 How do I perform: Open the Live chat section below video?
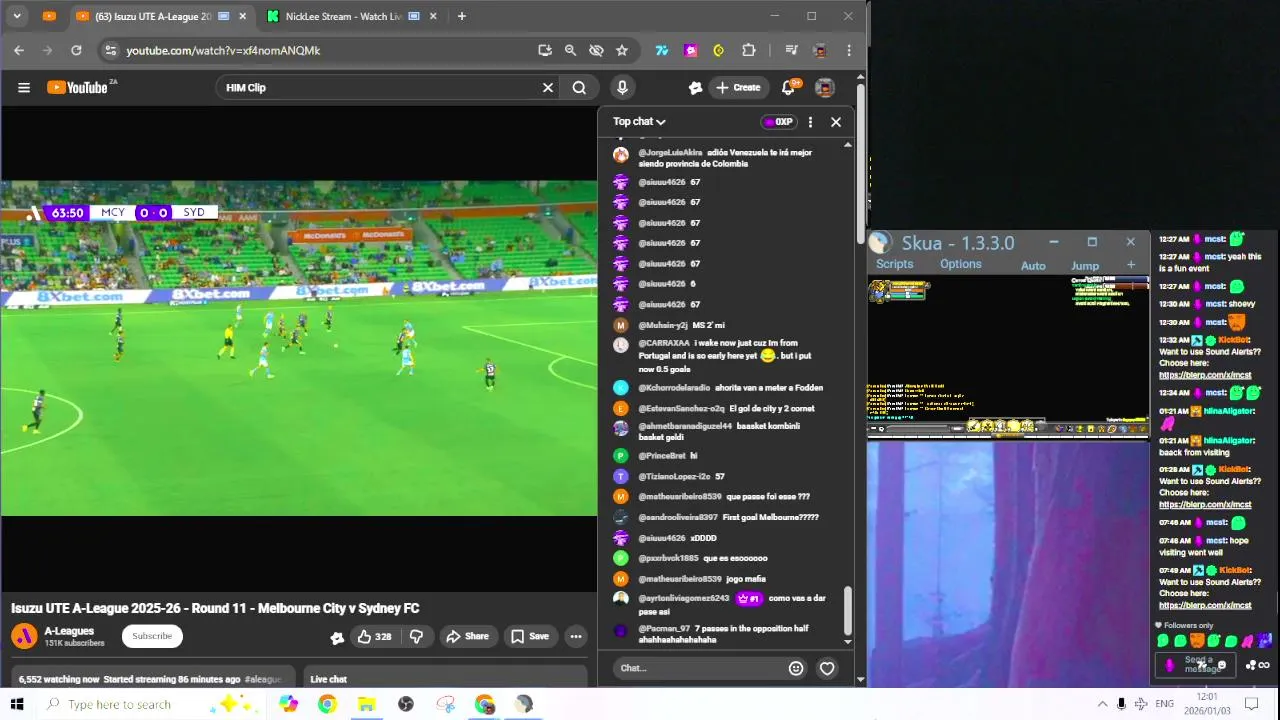444,679
